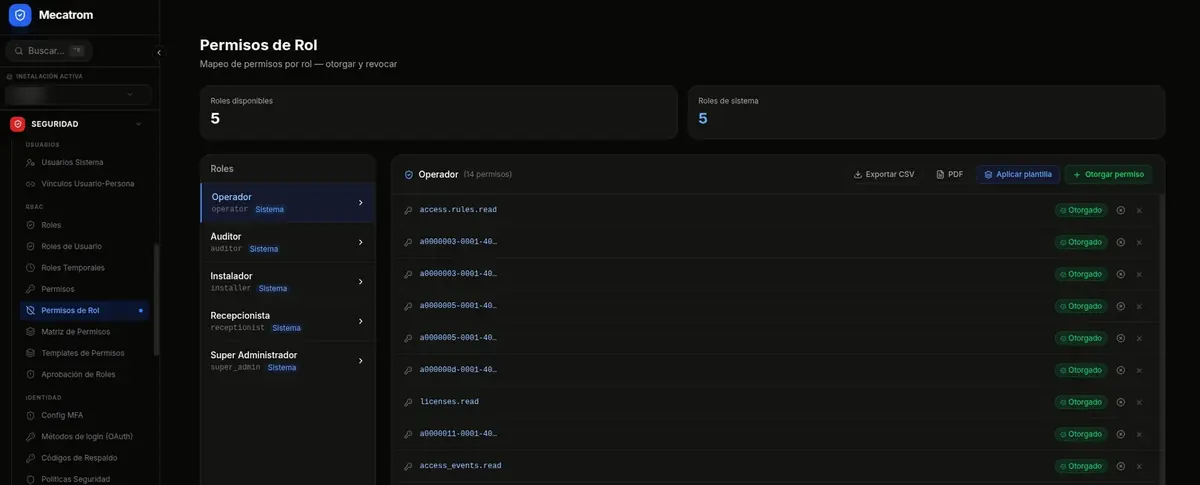
Task: Click the (14 permisos) count text
Action: (x=488, y=174)
